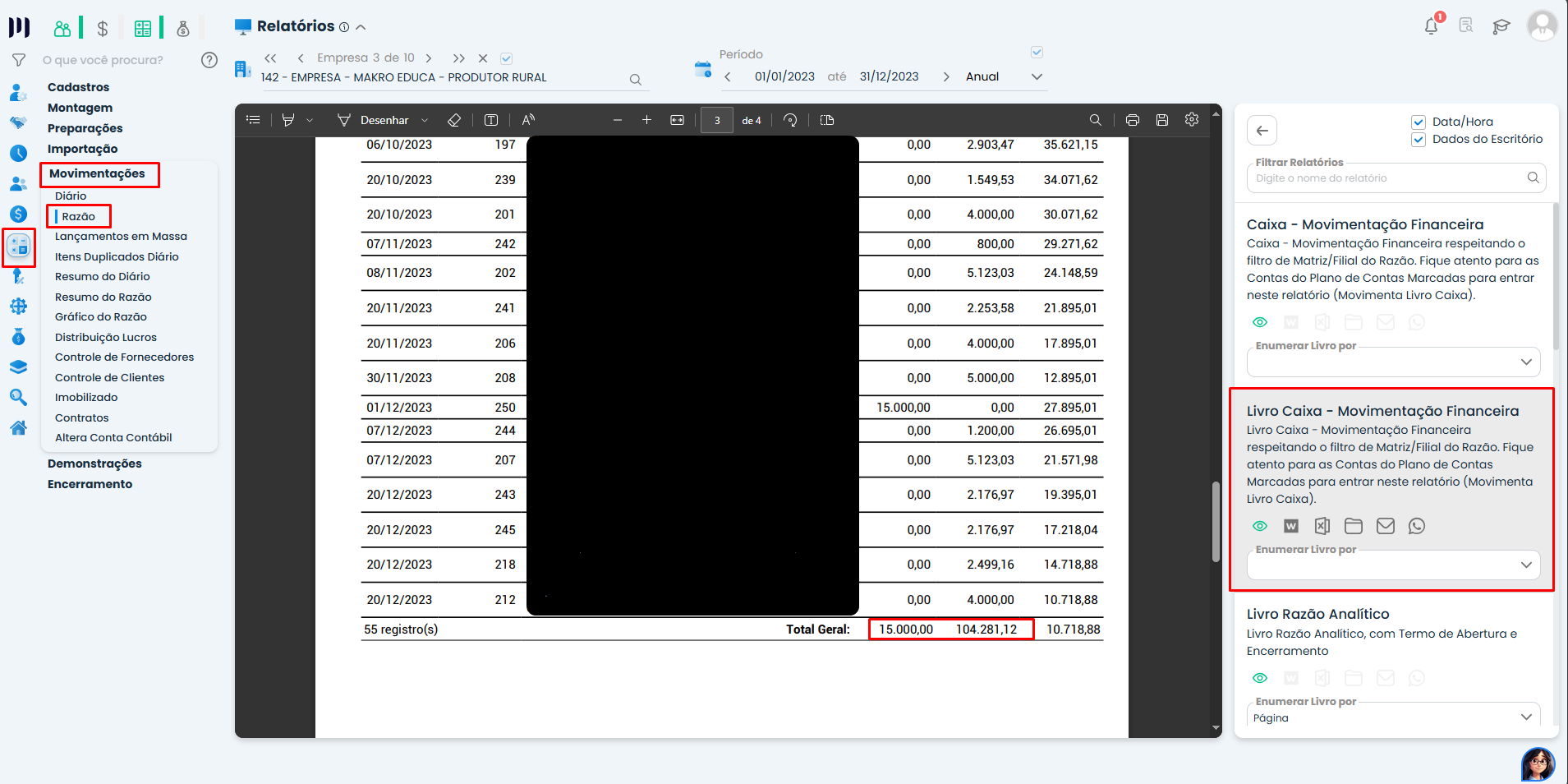Zoom in the PDF viewer
The height and width of the screenshot is (784, 1568).
point(646,120)
